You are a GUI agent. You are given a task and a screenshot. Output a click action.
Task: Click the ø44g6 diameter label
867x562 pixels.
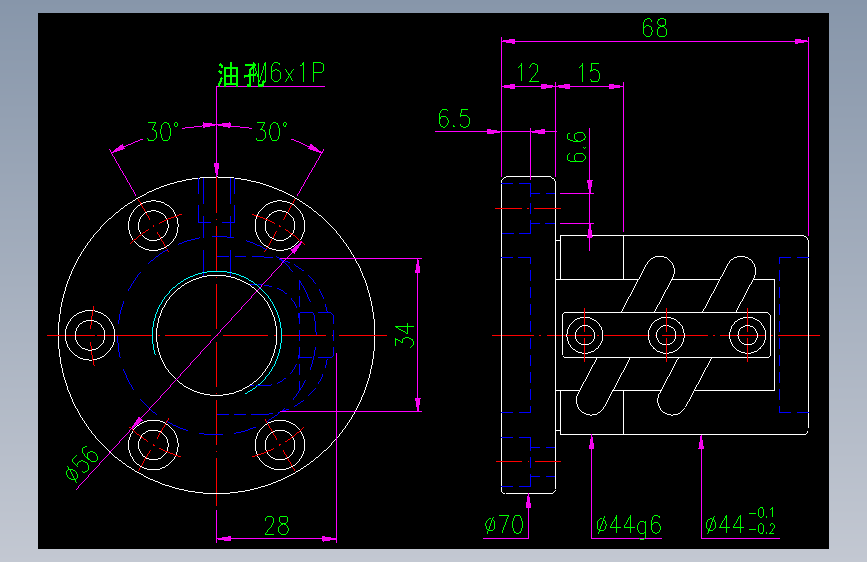click(629, 525)
